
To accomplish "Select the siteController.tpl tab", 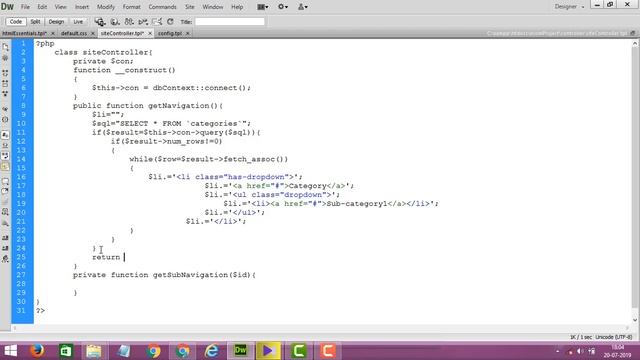I will tap(122, 33).
